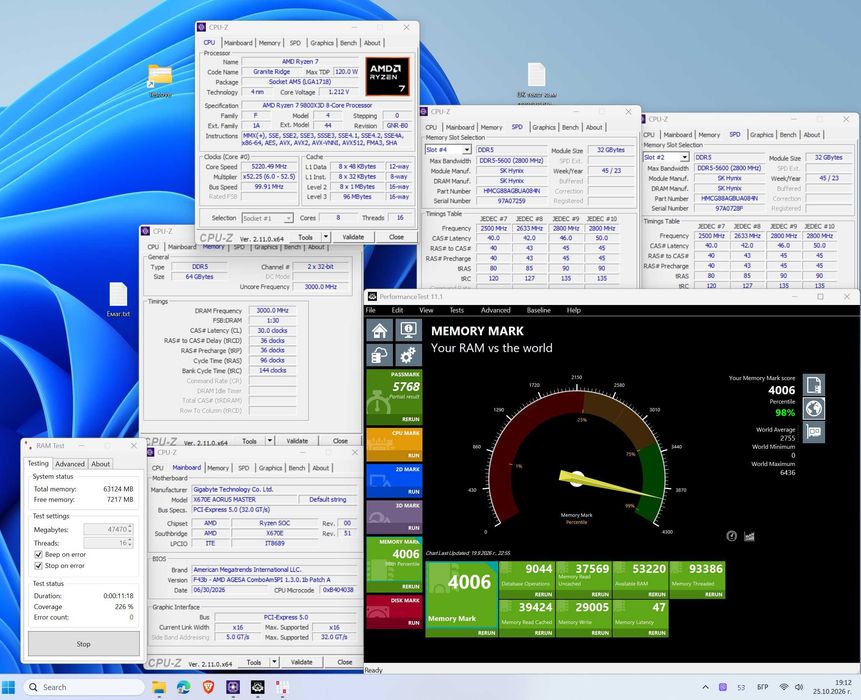Open the PerformanceTest home icon

[379, 330]
